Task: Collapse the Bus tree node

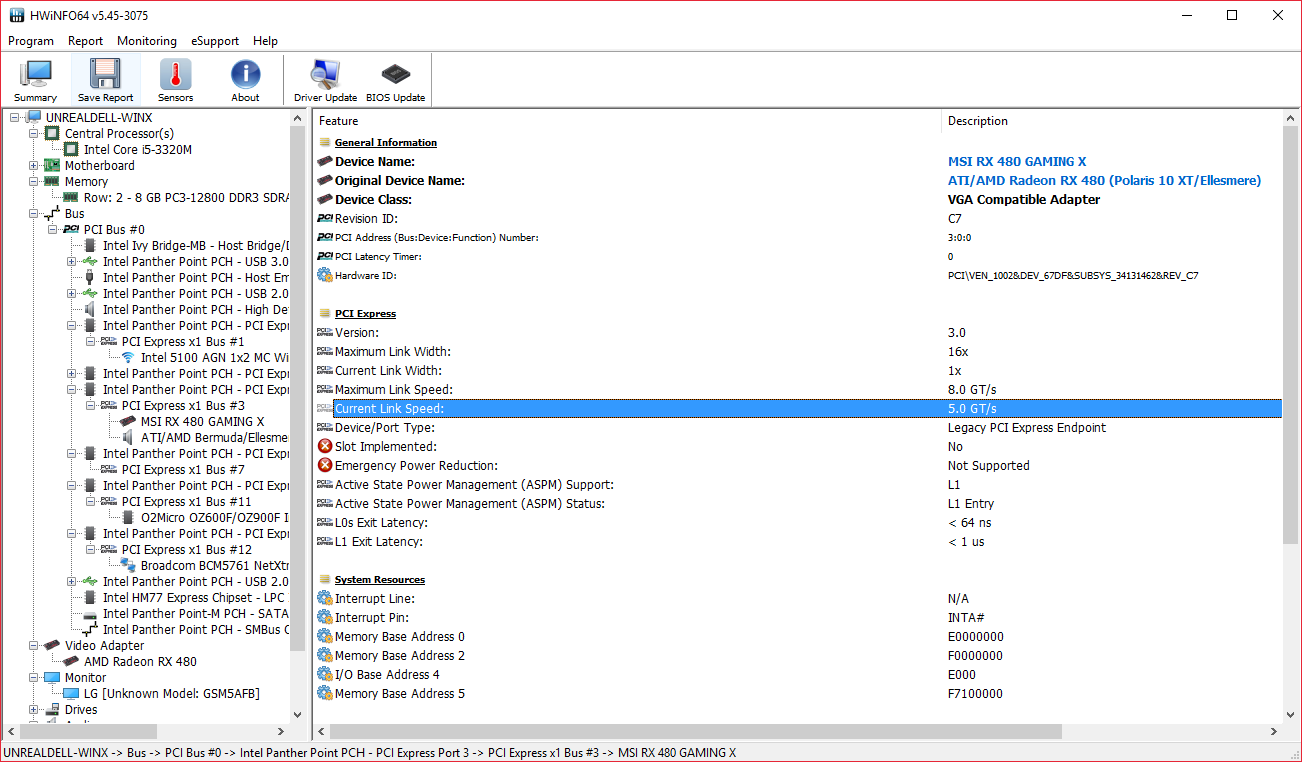Action: [x=33, y=213]
